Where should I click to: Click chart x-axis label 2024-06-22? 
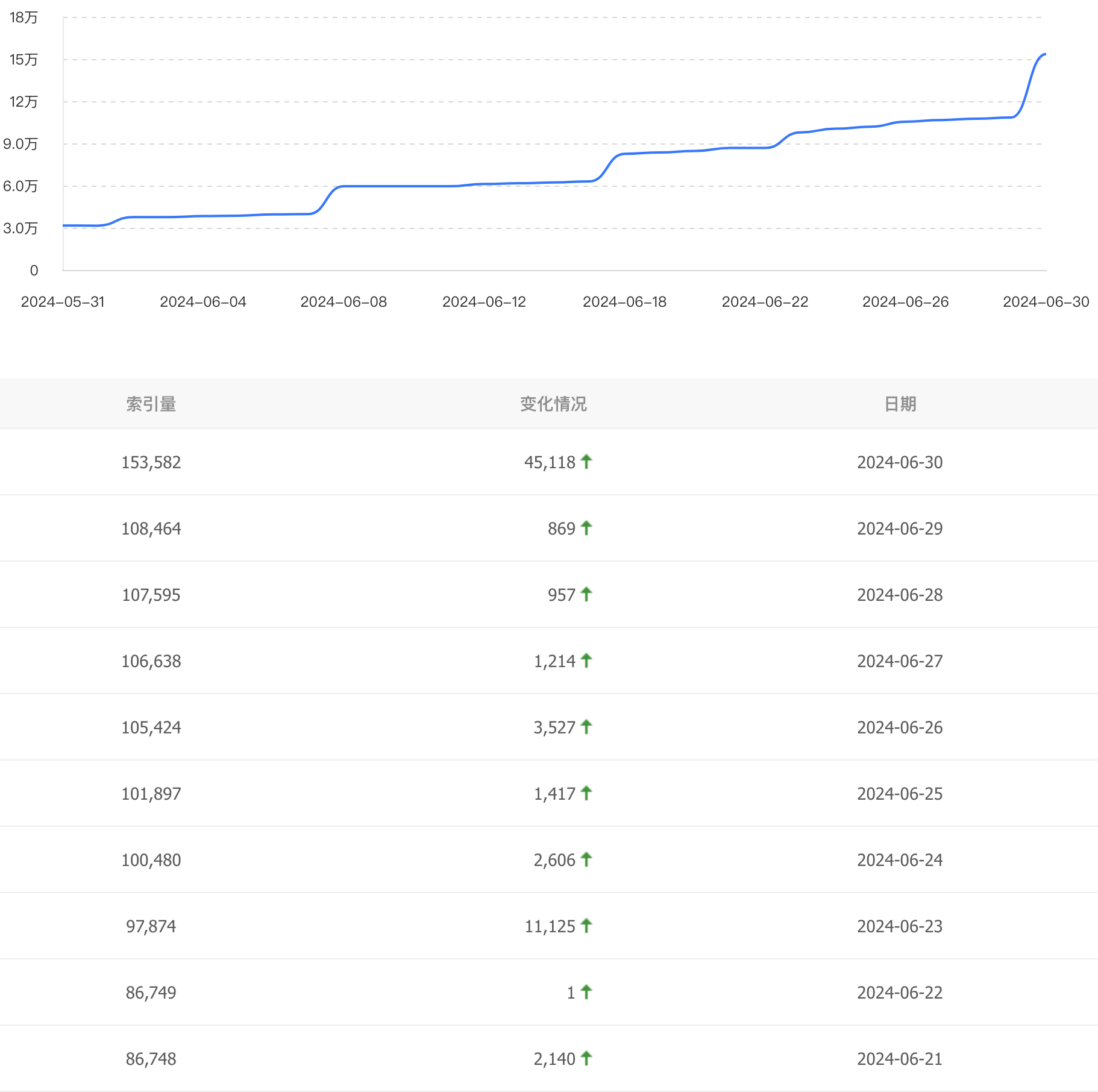(x=765, y=302)
